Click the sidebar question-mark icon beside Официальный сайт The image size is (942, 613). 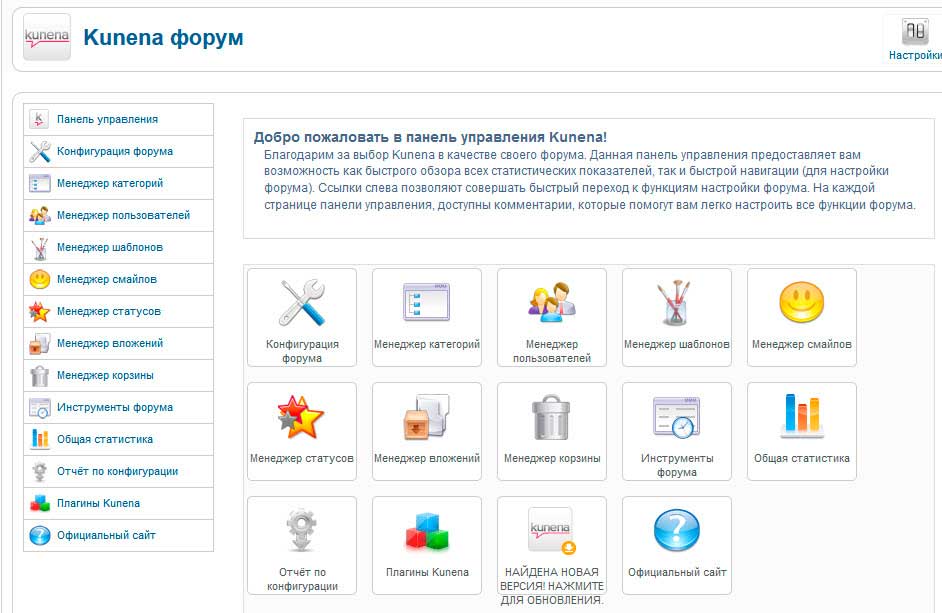40,535
